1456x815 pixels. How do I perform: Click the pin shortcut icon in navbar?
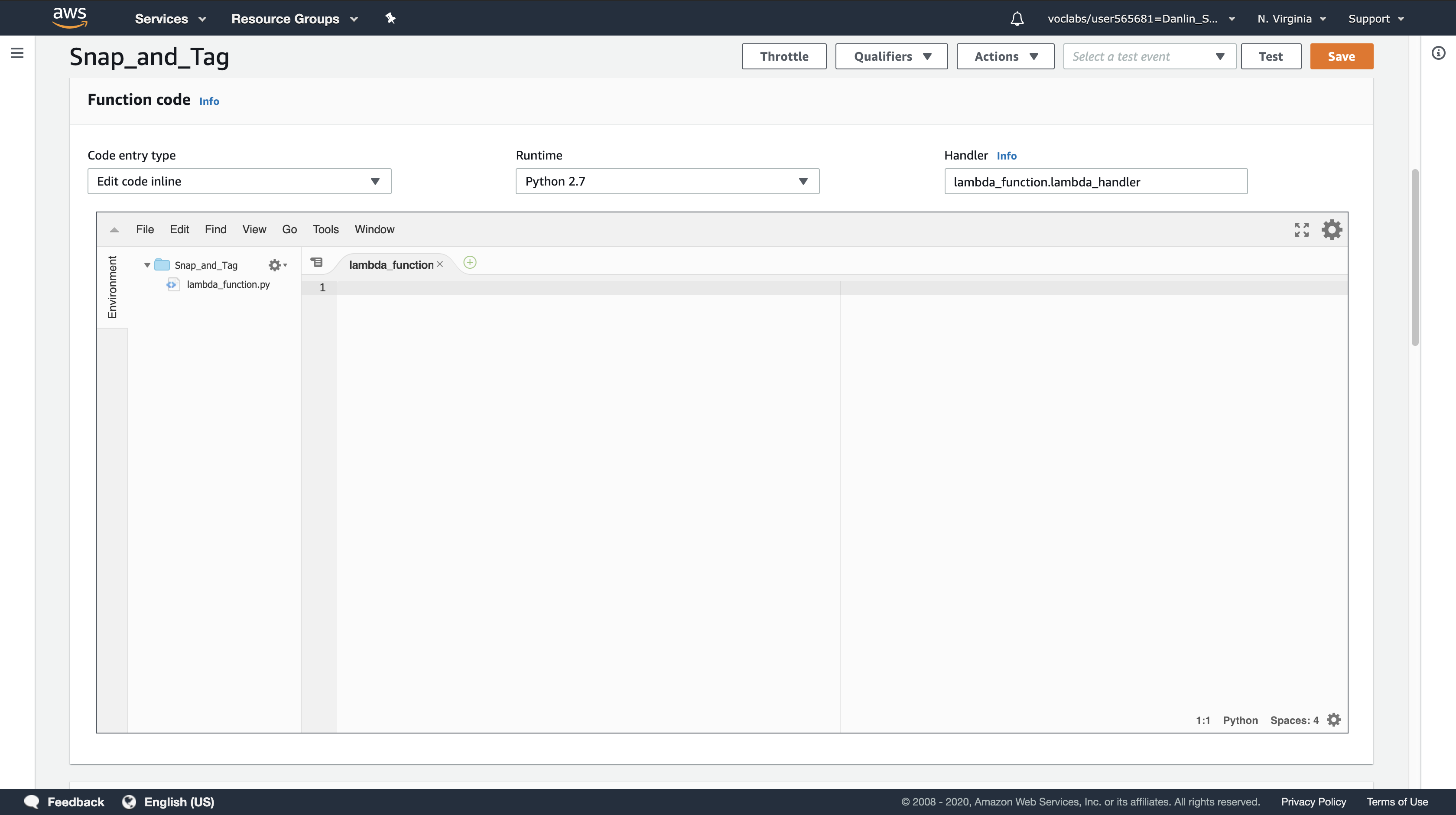point(390,19)
